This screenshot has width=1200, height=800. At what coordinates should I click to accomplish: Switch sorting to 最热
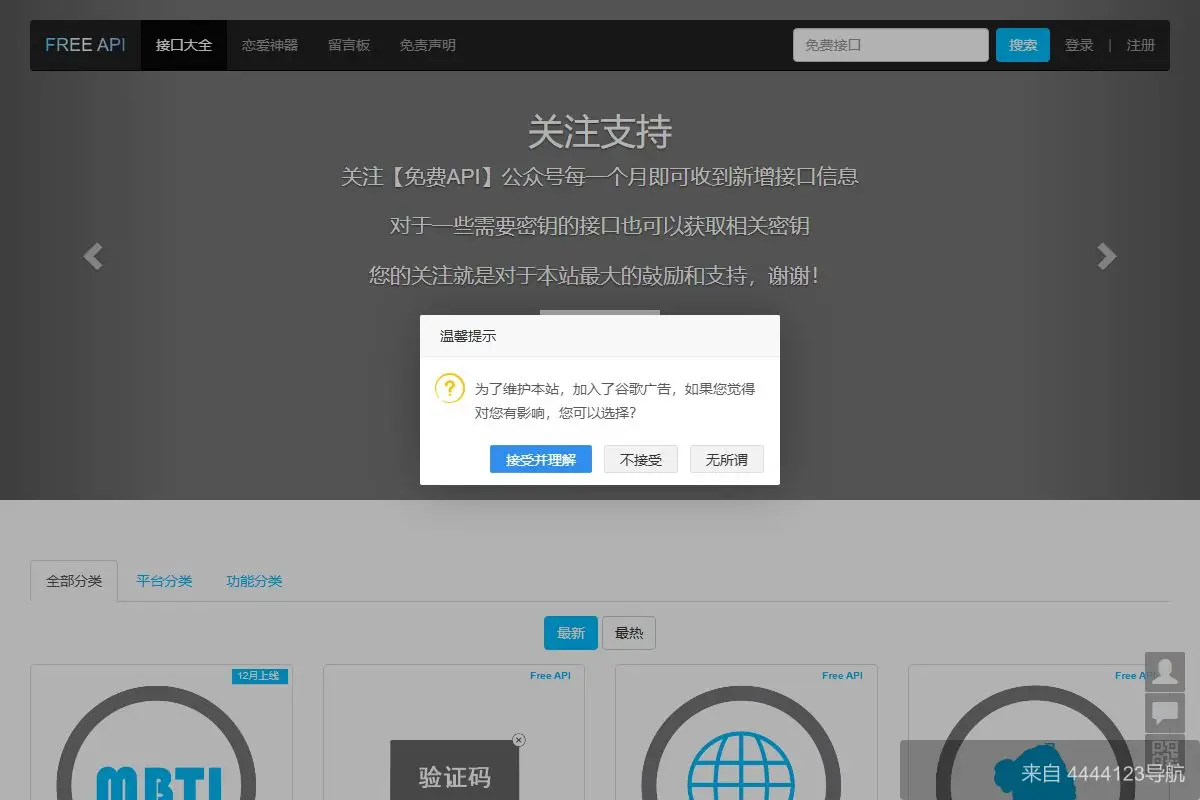(x=629, y=633)
